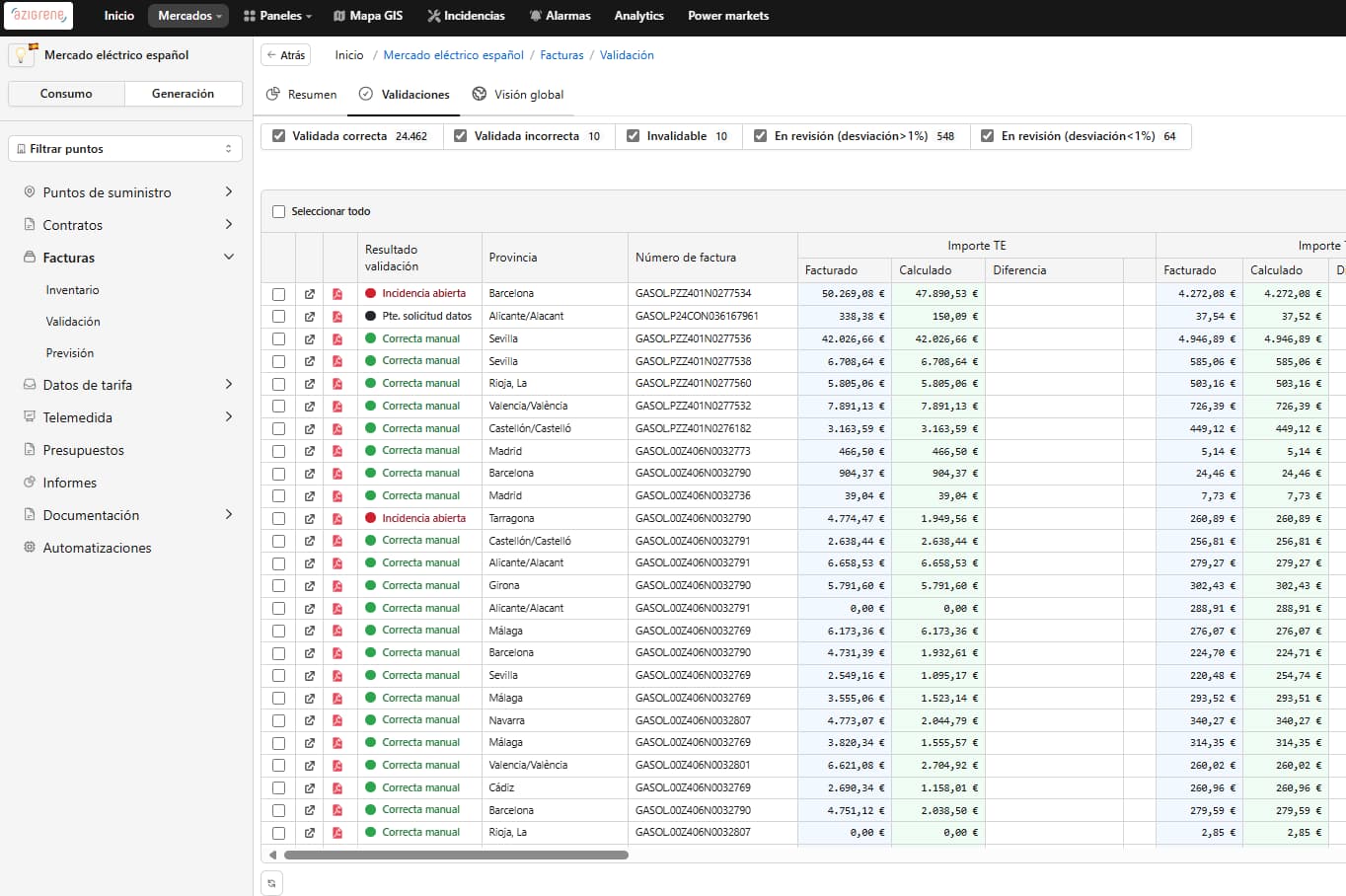Toggle the Invalidable filter checkbox
Image resolution: width=1346 pixels, height=896 pixels.
pos(633,136)
